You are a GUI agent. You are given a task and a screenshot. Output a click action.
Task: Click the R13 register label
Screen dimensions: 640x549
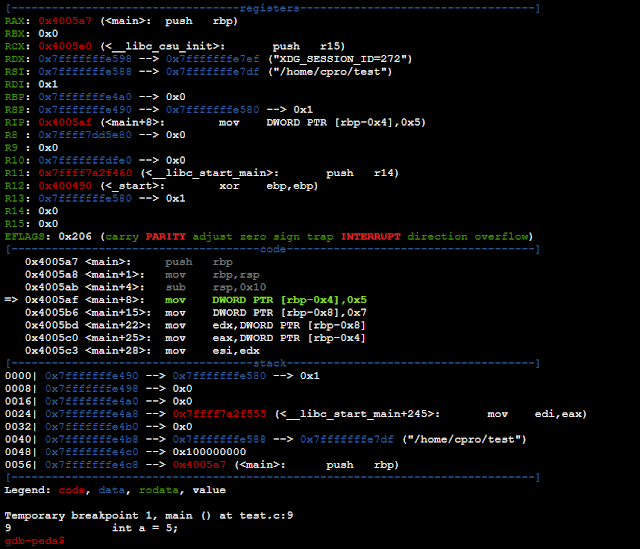pyautogui.click(x=15, y=198)
